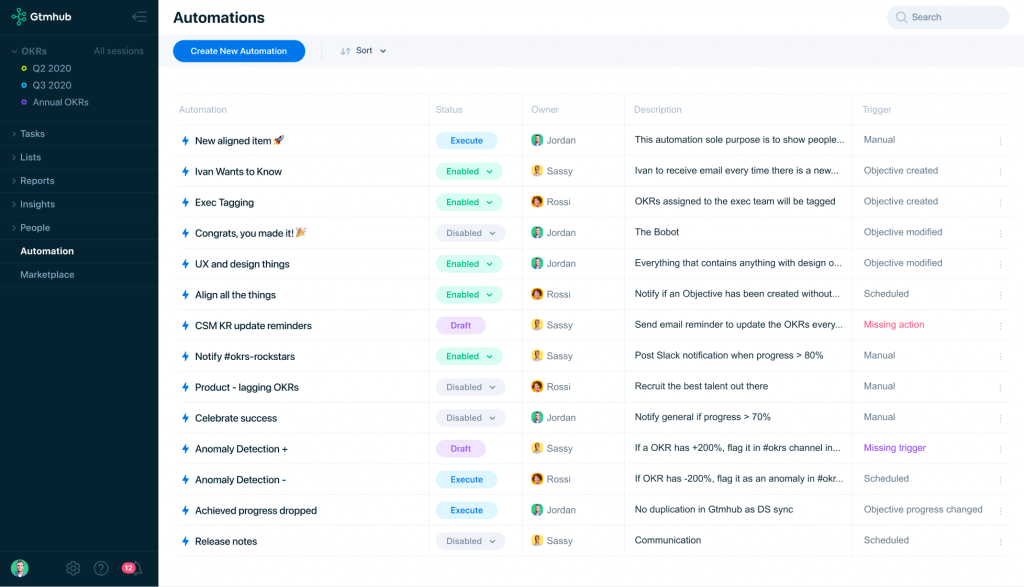The width and height of the screenshot is (1024, 587).
Task: Open the help question mark icon
Action: 101,568
